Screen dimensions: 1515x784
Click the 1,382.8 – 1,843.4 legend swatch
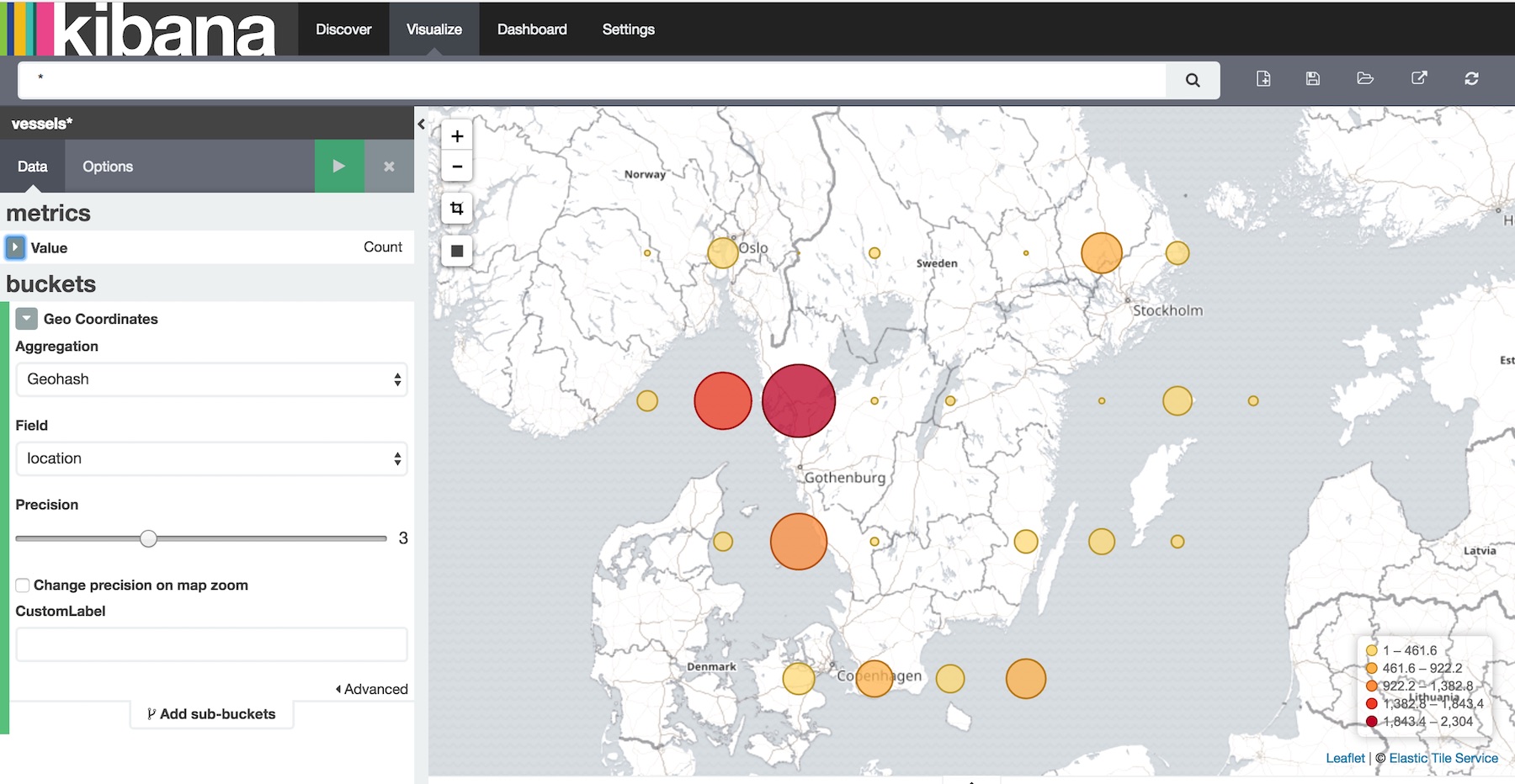pos(1372,703)
